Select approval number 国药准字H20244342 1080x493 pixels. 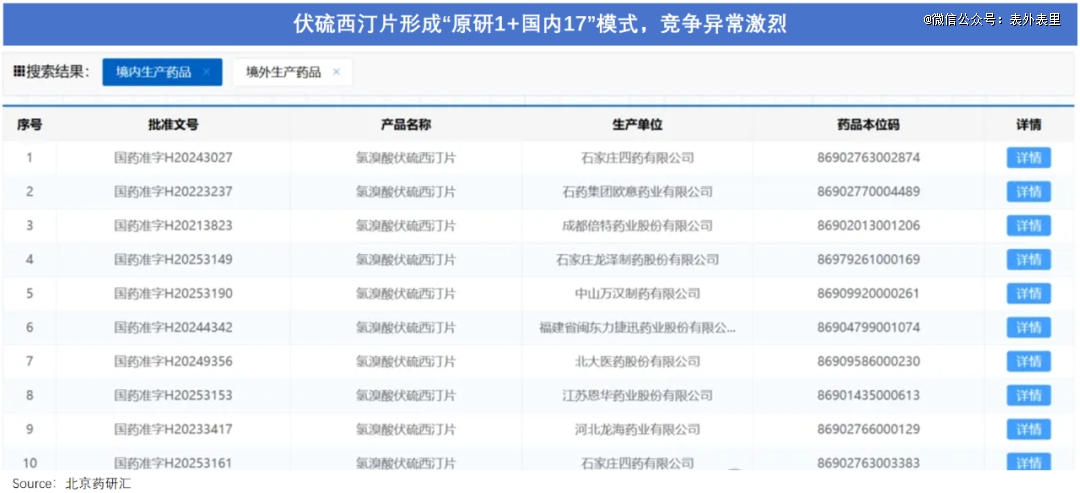tap(173, 328)
